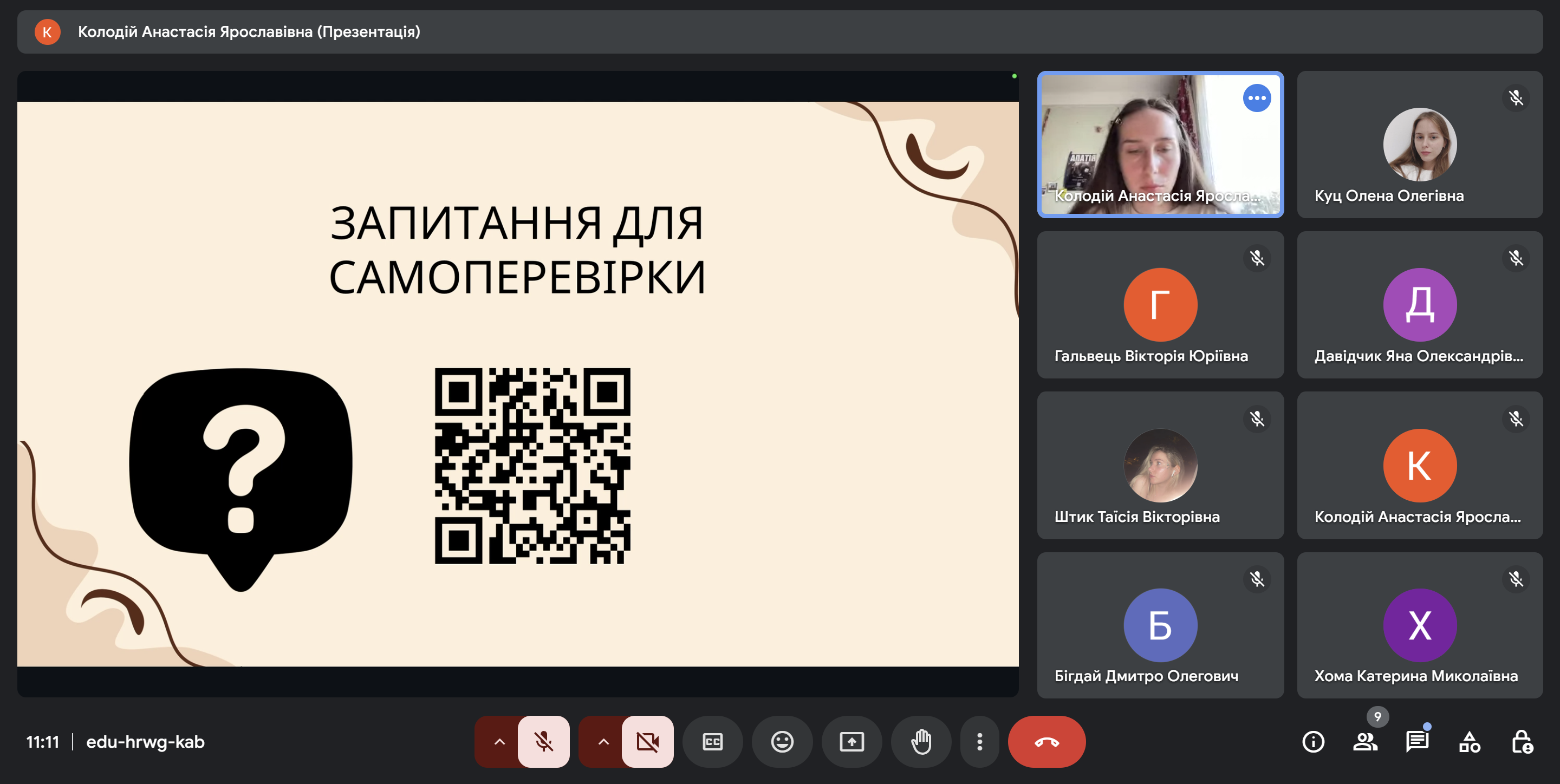Screen dimensions: 1560x784
Task: Click presenter name Колодій Анастасія Ярославівна (Презентація)
Action: (x=249, y=31)
